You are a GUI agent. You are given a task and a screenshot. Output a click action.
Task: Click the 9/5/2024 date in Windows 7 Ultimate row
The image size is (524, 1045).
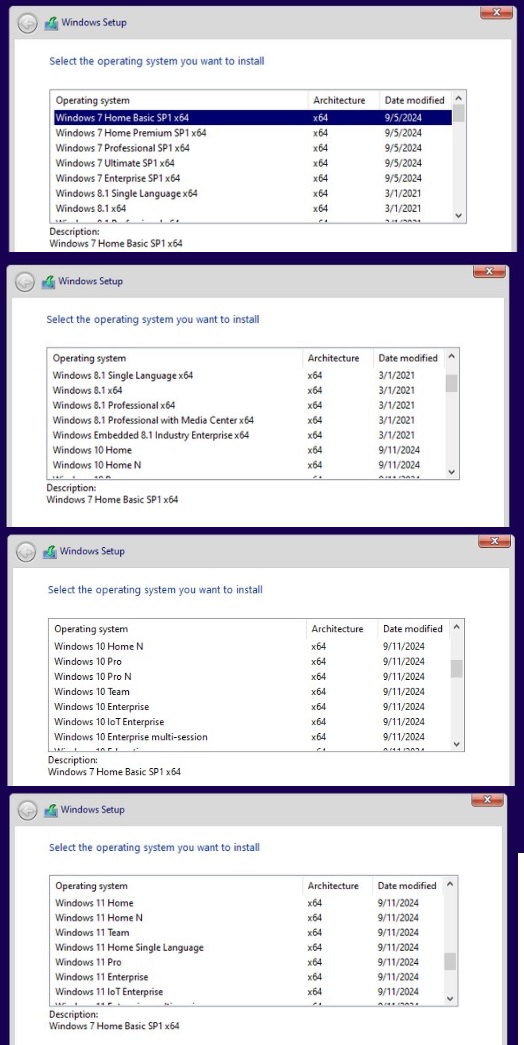403,163
